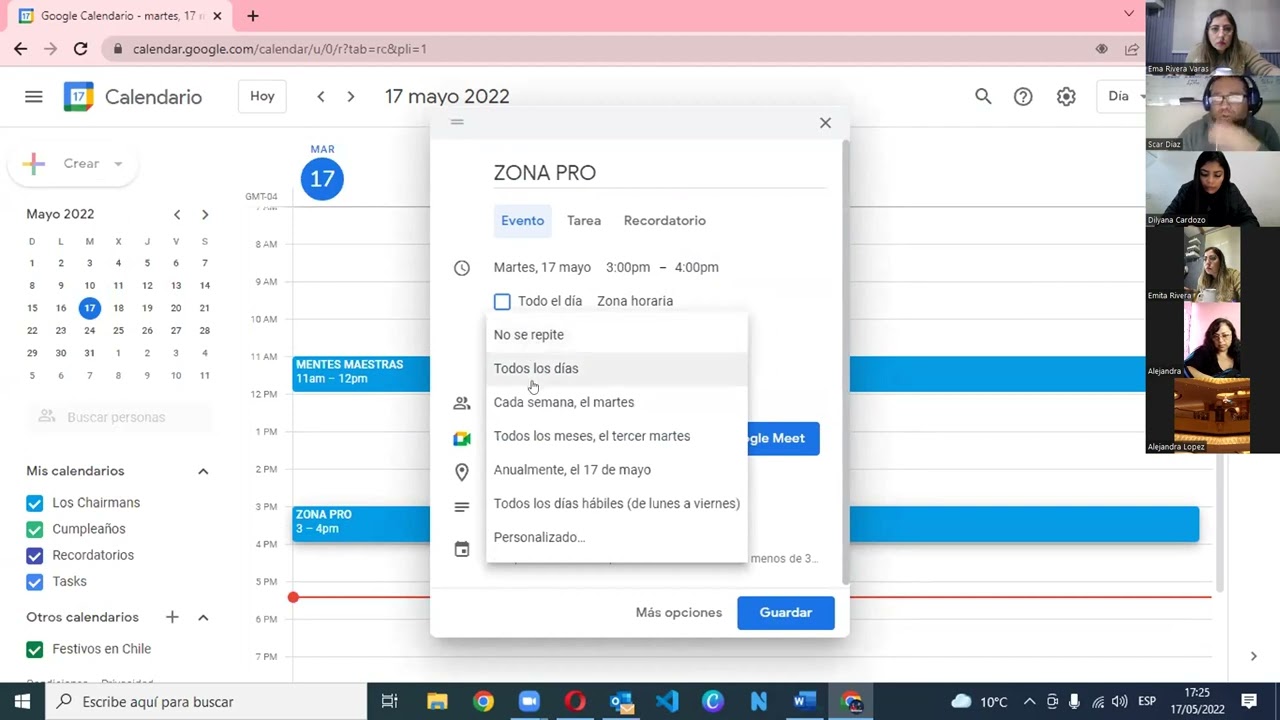Previous month arrow in mini calendar
Image resolution: width=1280 pixels, height=720 pixels.
177,214
